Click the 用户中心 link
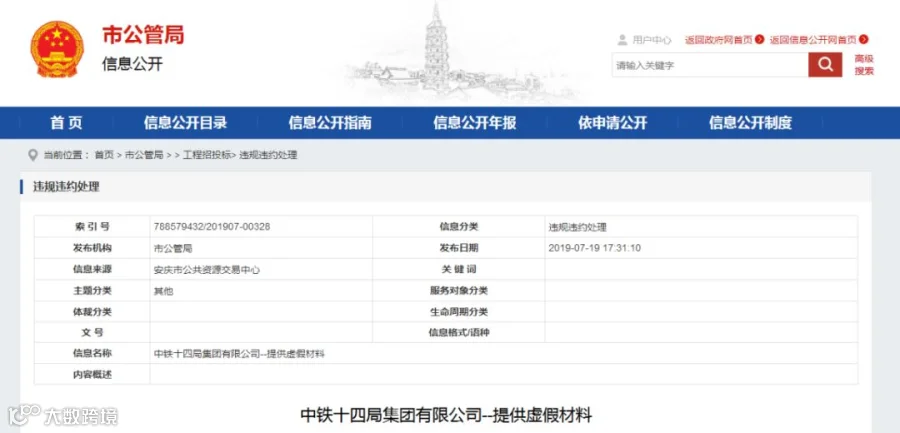Viewport: 900px width, 433px height. [652, 40]
